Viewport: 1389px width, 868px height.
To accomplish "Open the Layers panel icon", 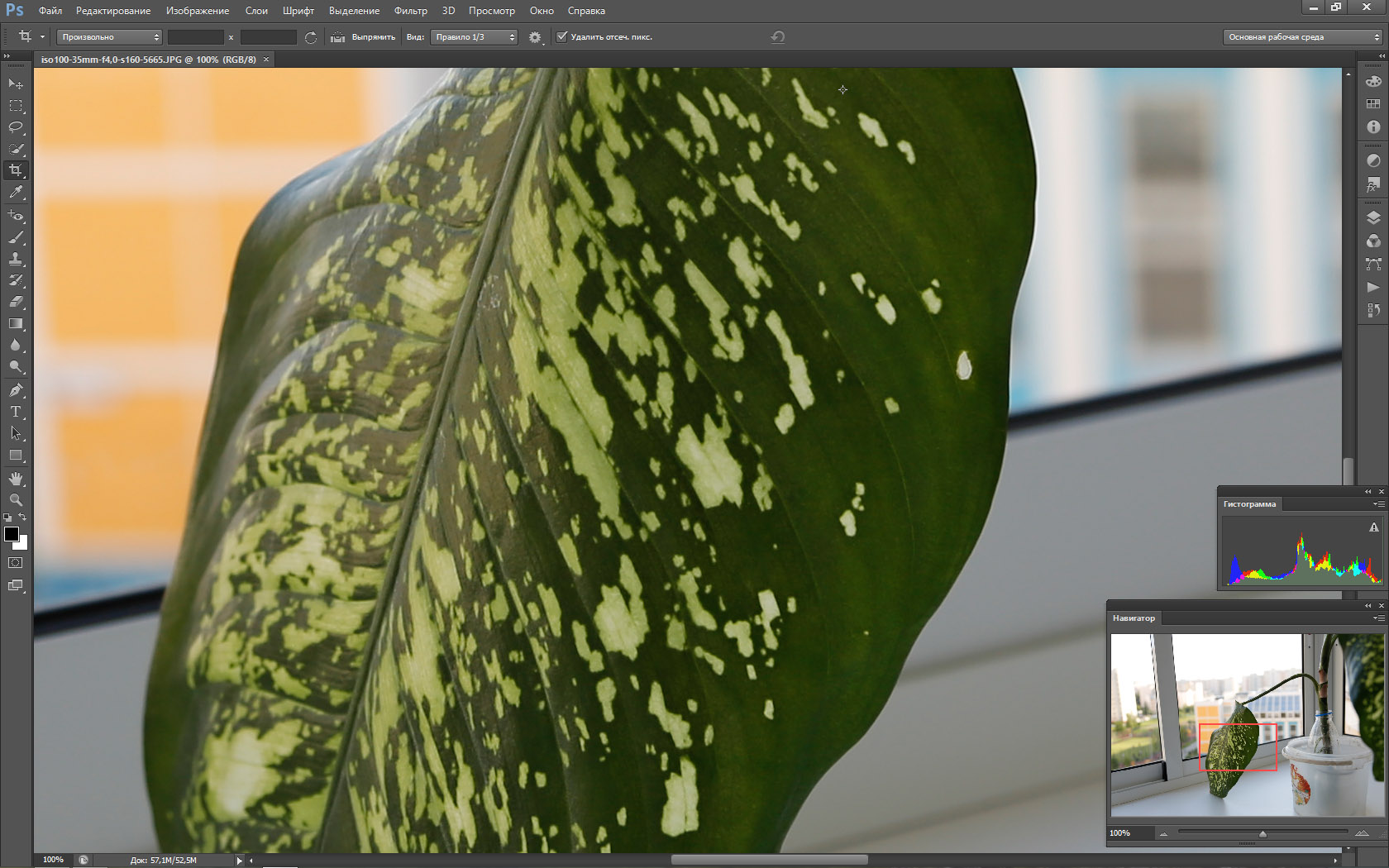I will (1373, 218).
